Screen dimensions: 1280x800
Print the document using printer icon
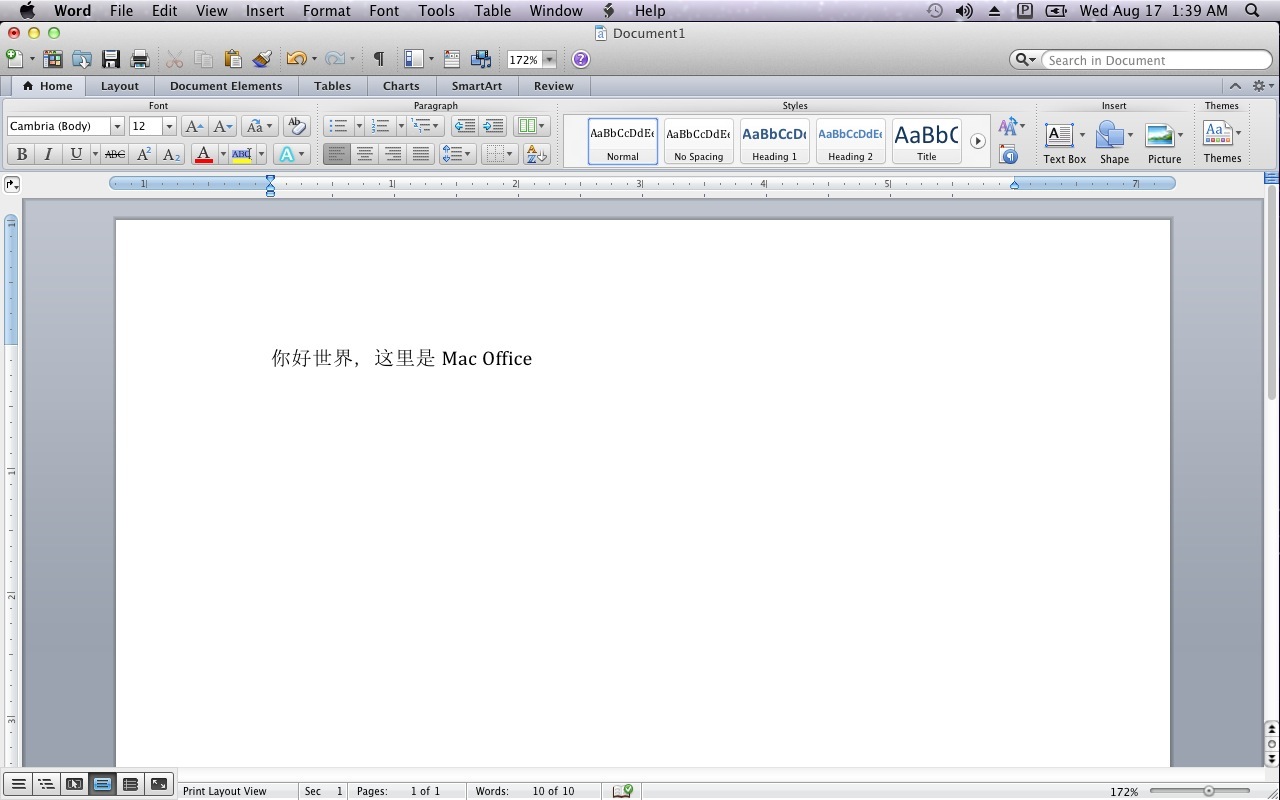[x=140, y=59]
